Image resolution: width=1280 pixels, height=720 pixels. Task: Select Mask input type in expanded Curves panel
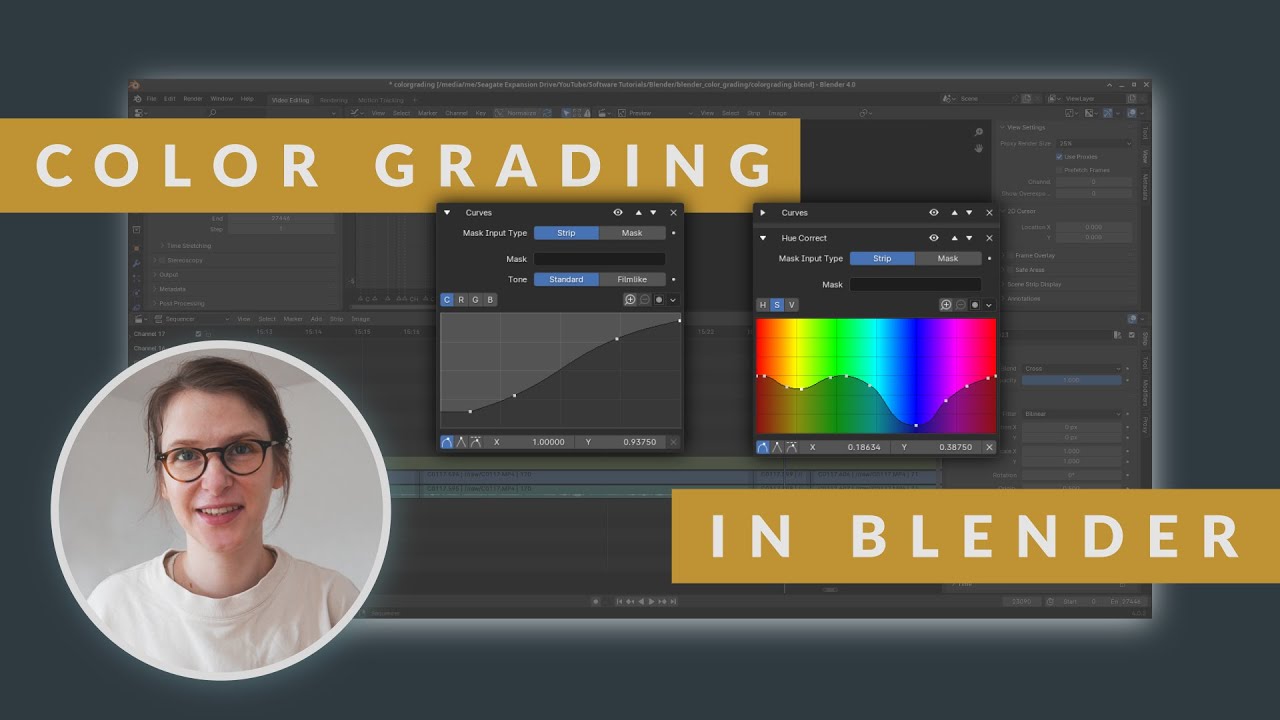(632, 233)
